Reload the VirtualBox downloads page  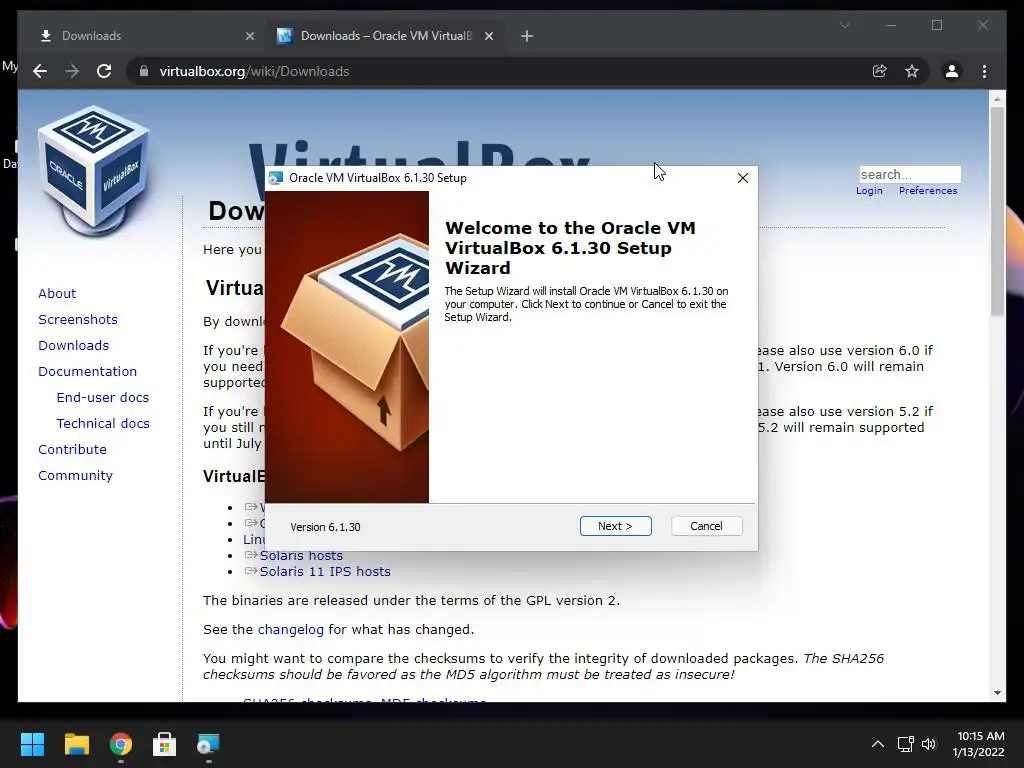pyautogui.click(x=104, y=71)
